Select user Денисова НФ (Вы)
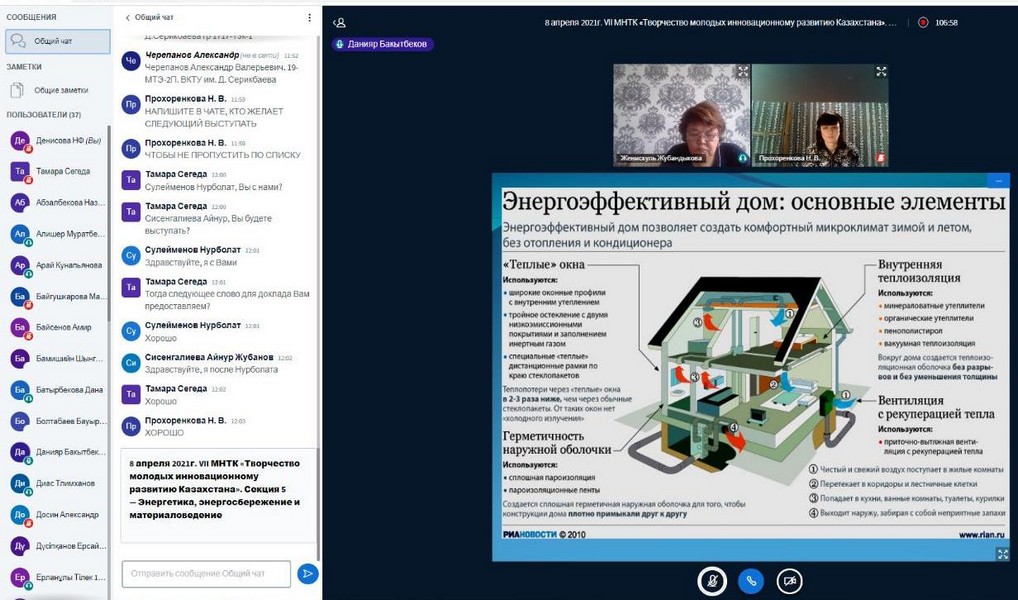This screenshot has height=600, width=1018. point(56,140)
